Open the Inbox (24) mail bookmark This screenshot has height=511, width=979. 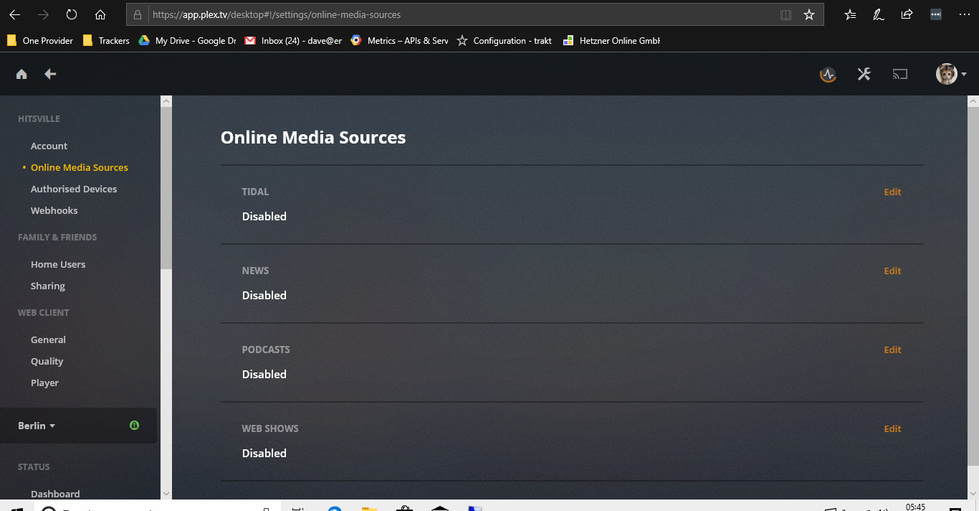tap(293, 41)
